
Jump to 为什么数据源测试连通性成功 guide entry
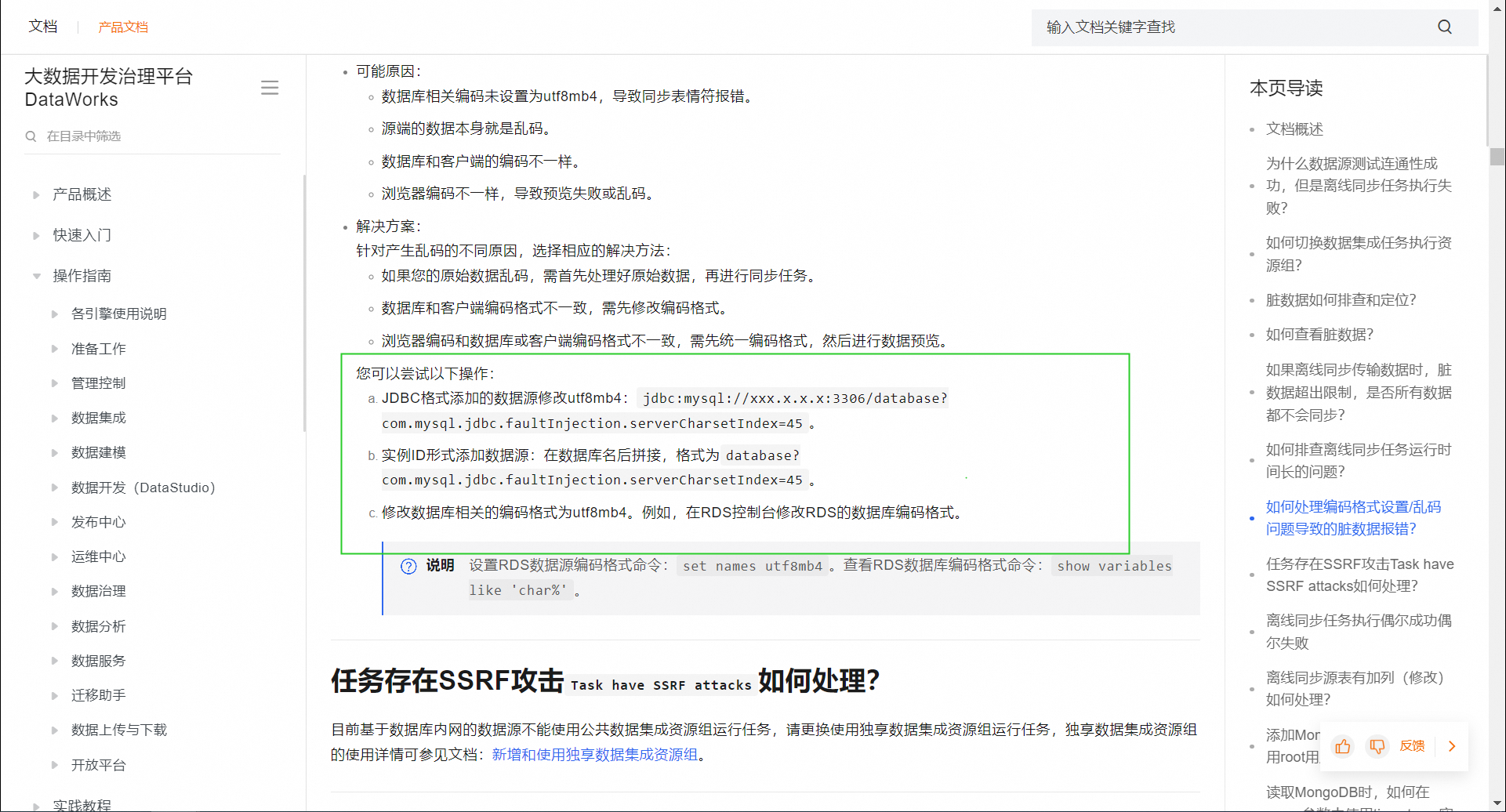coord(1359,186)
